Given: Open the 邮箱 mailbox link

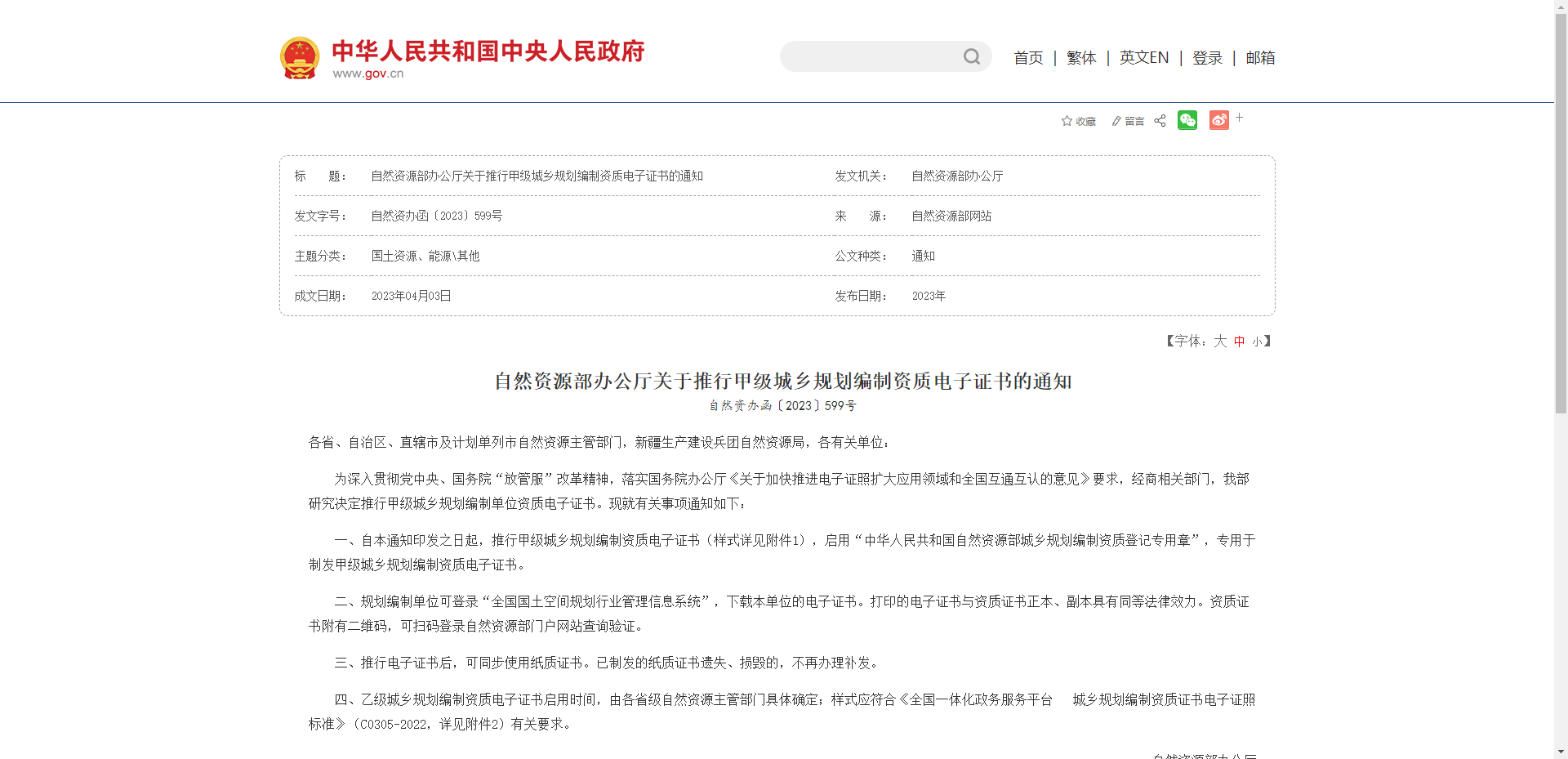Looking at the screenshot, I should [x=1260, y=57].
